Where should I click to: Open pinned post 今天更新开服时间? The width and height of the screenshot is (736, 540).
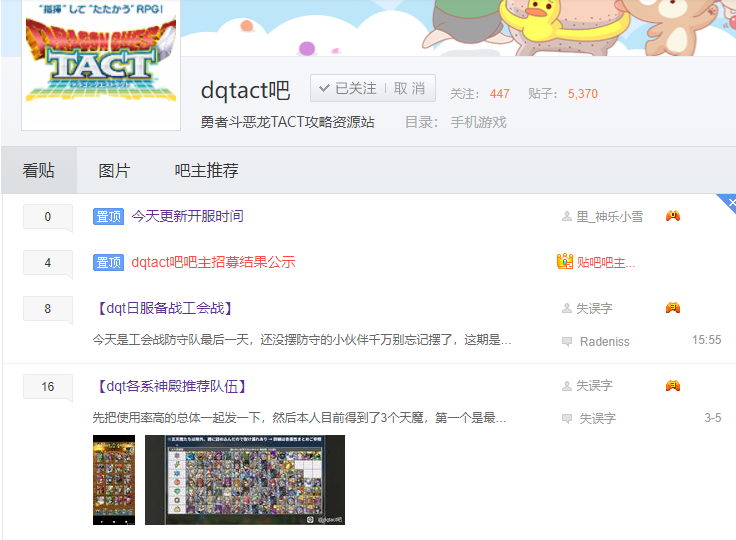pyautogui.click(x=187, y=216)
